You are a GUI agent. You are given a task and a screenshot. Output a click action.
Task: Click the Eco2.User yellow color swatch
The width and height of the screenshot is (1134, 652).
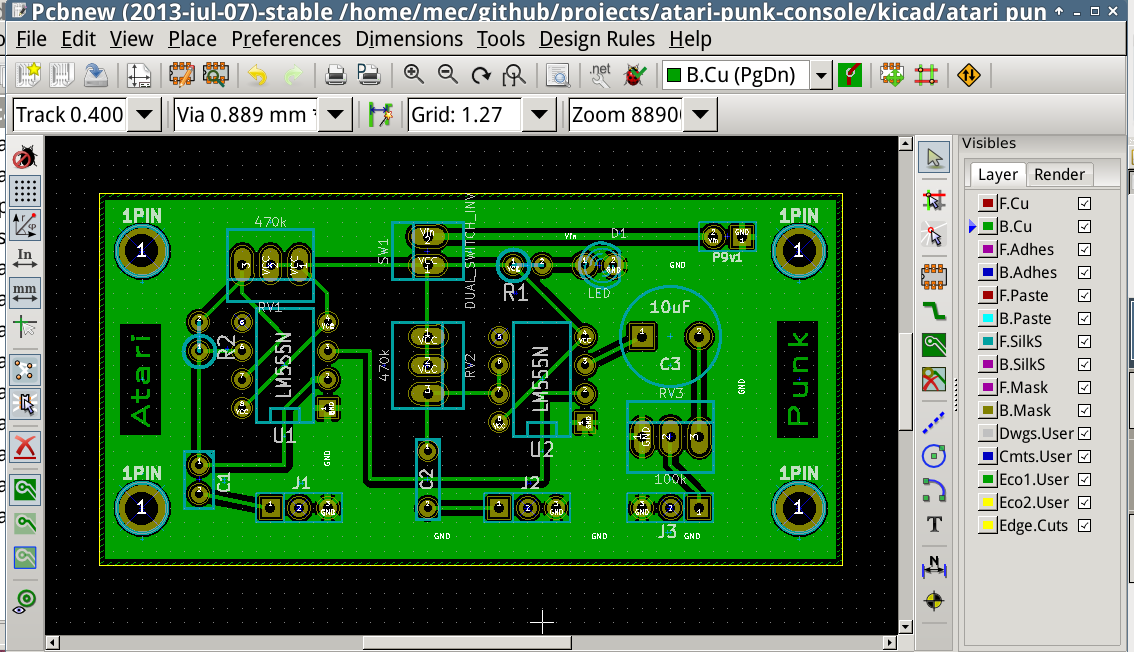[x=988, y=502]
